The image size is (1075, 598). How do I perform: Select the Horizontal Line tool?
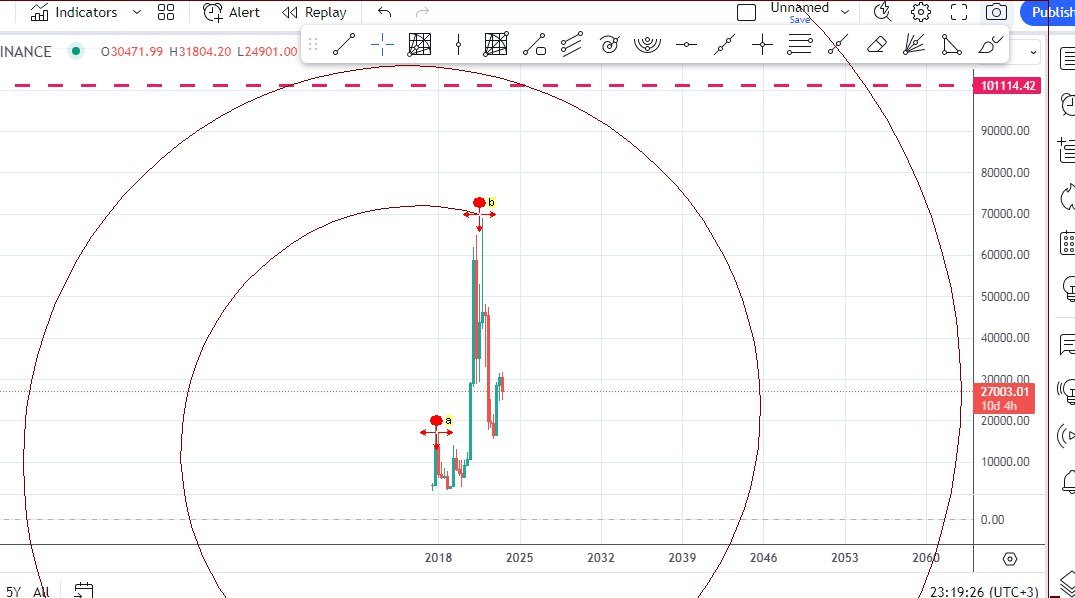coord(686,45)
